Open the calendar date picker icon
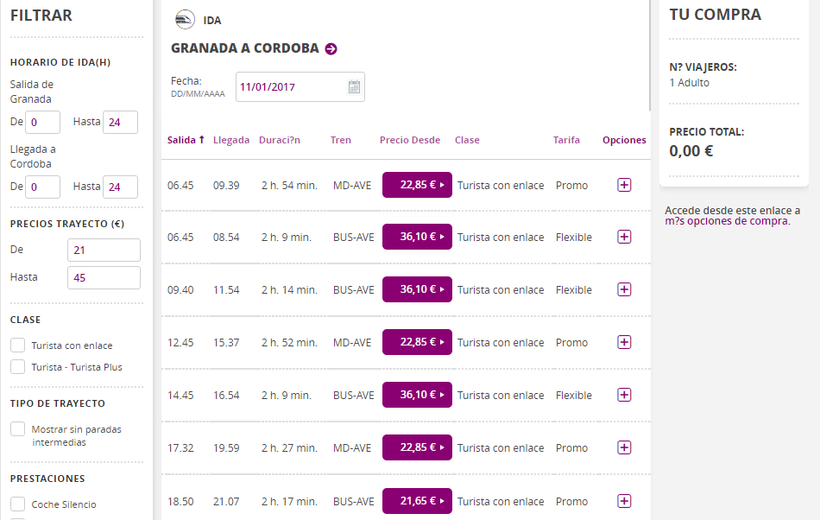Viewport: 820px width, 520px height. [354, 87]
